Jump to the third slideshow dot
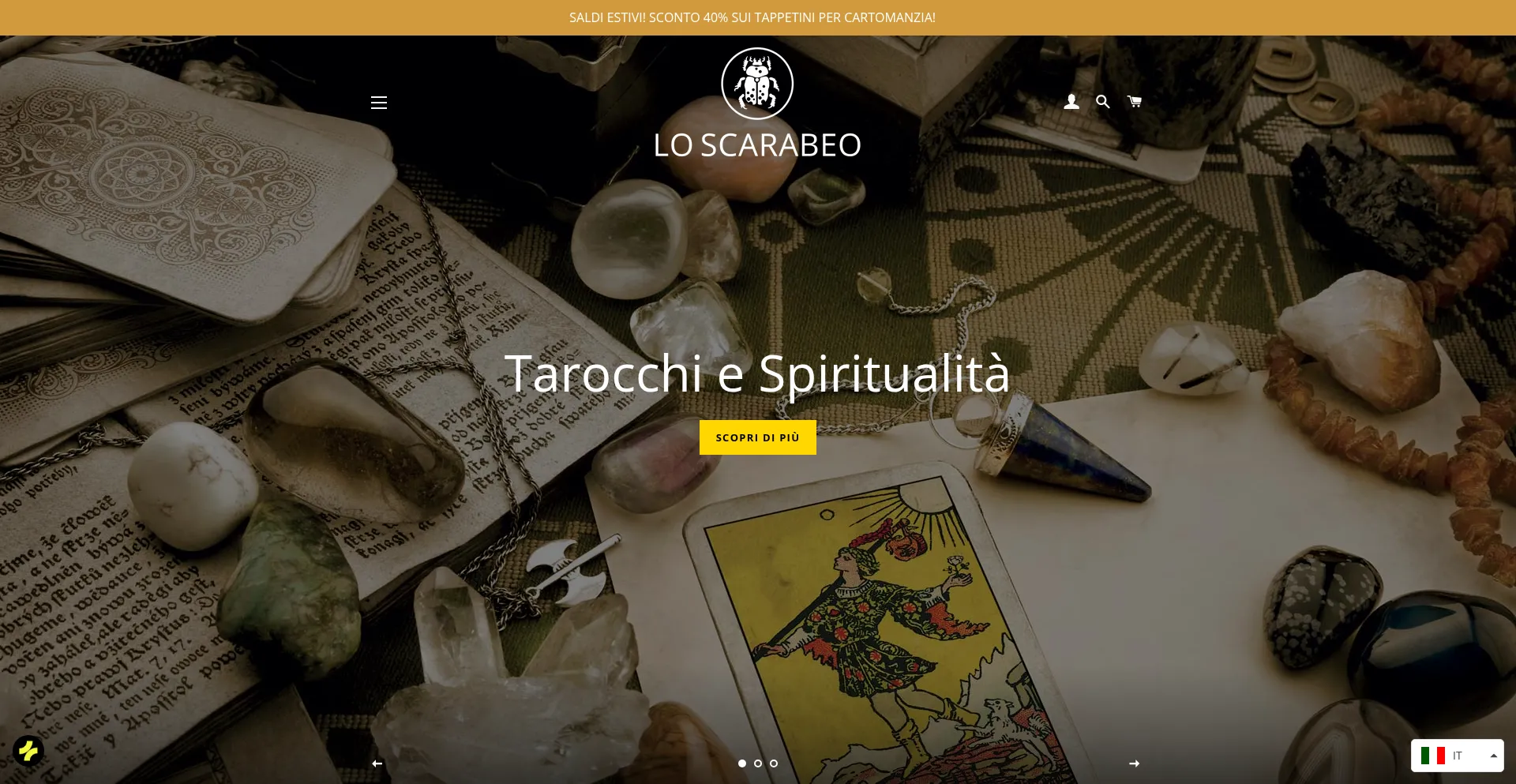 pyautogui.click(x=774, y=763)
